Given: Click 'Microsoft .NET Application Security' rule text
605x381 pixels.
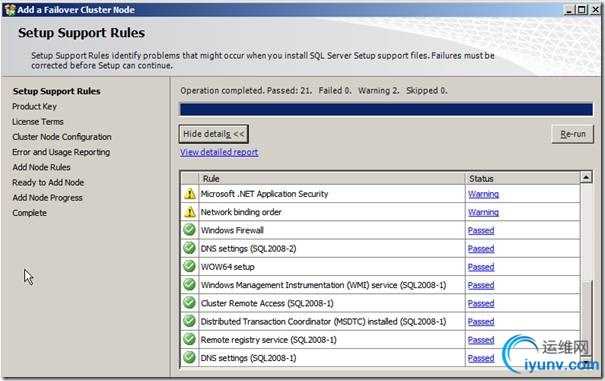Looking at the screenshot, I should click(x=264, y=194).
